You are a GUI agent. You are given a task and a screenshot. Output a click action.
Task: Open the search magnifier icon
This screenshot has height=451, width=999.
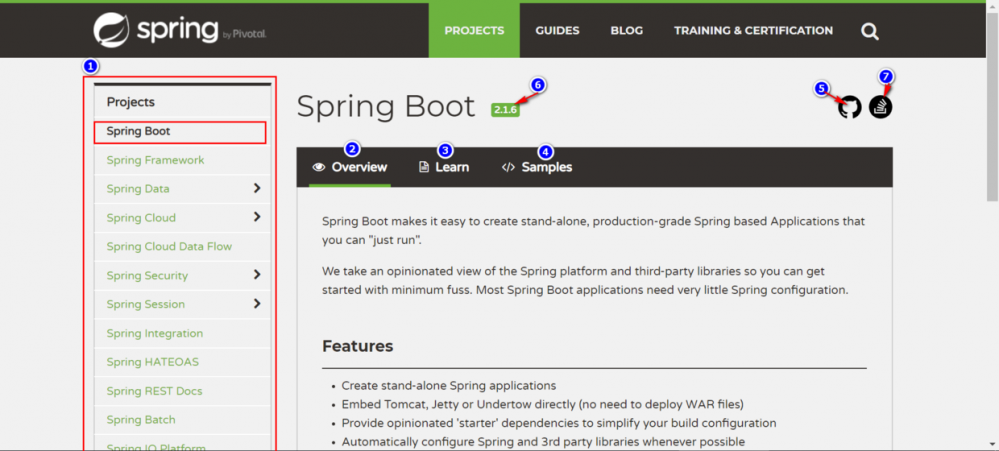click(870, 31)
